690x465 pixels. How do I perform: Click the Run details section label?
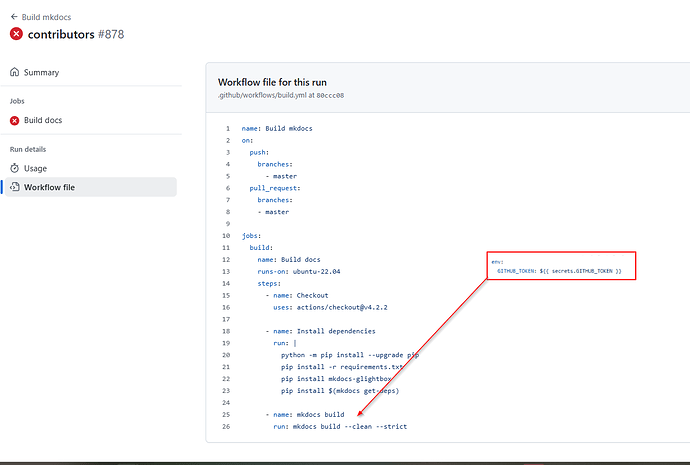28,149
